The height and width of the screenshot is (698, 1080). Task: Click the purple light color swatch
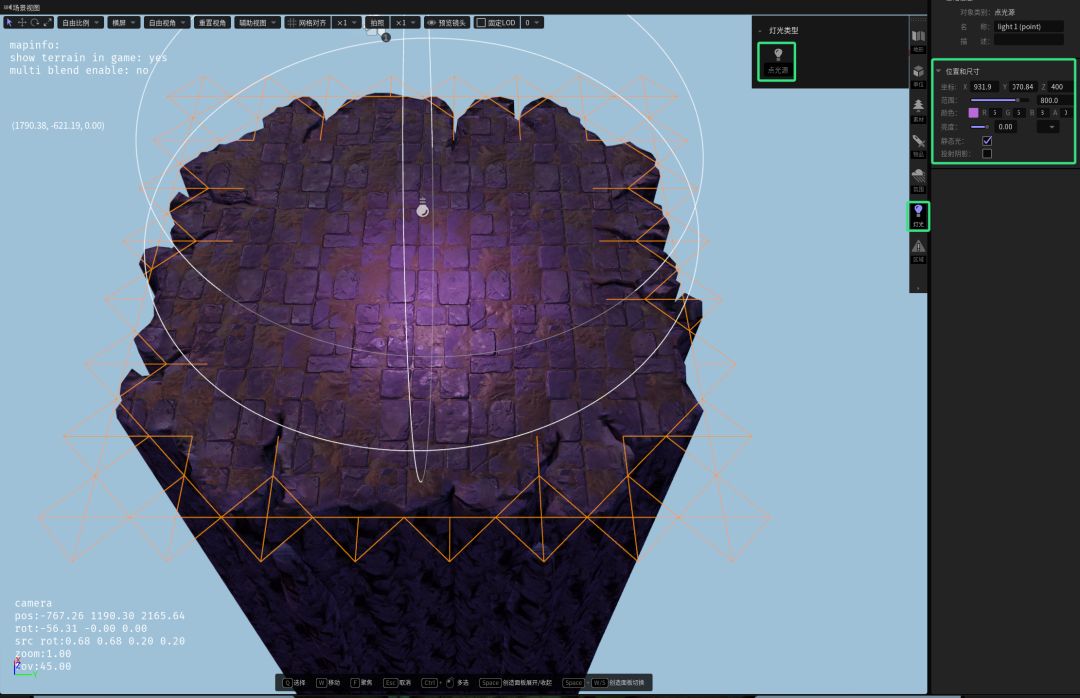973,113
